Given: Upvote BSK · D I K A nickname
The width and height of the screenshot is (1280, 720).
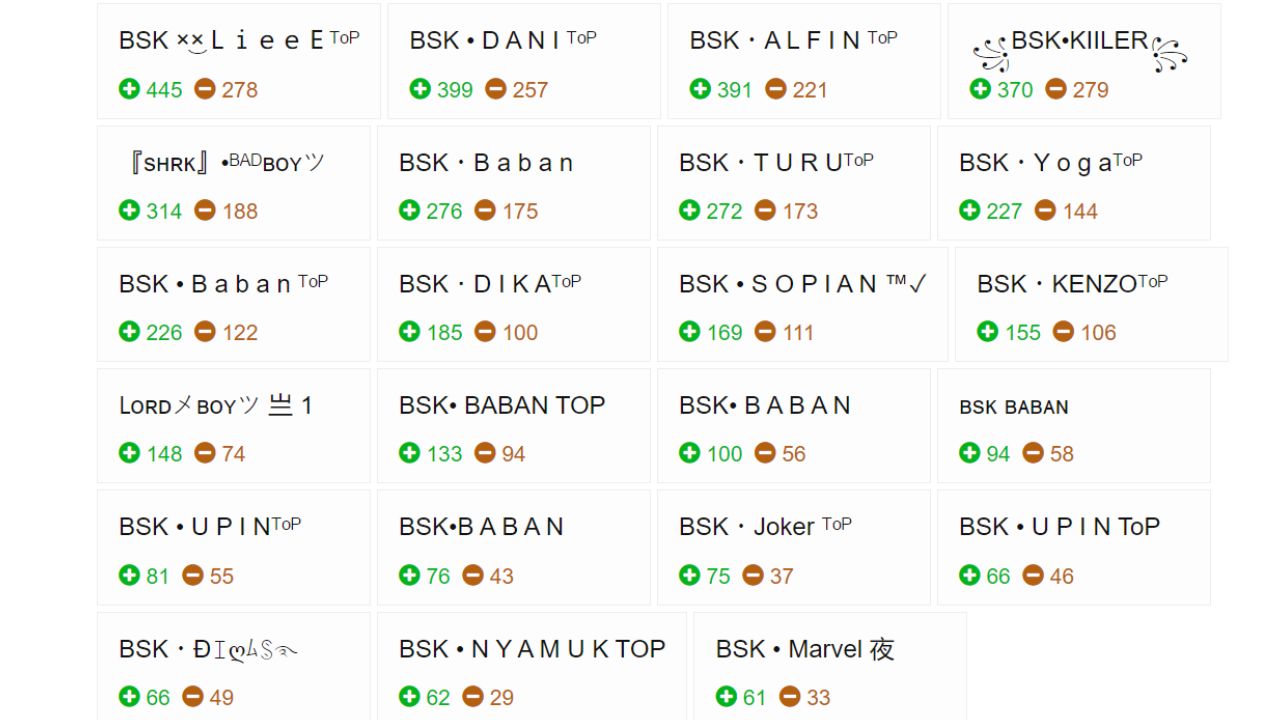Looking at the screenshot, I should [409, 331].
